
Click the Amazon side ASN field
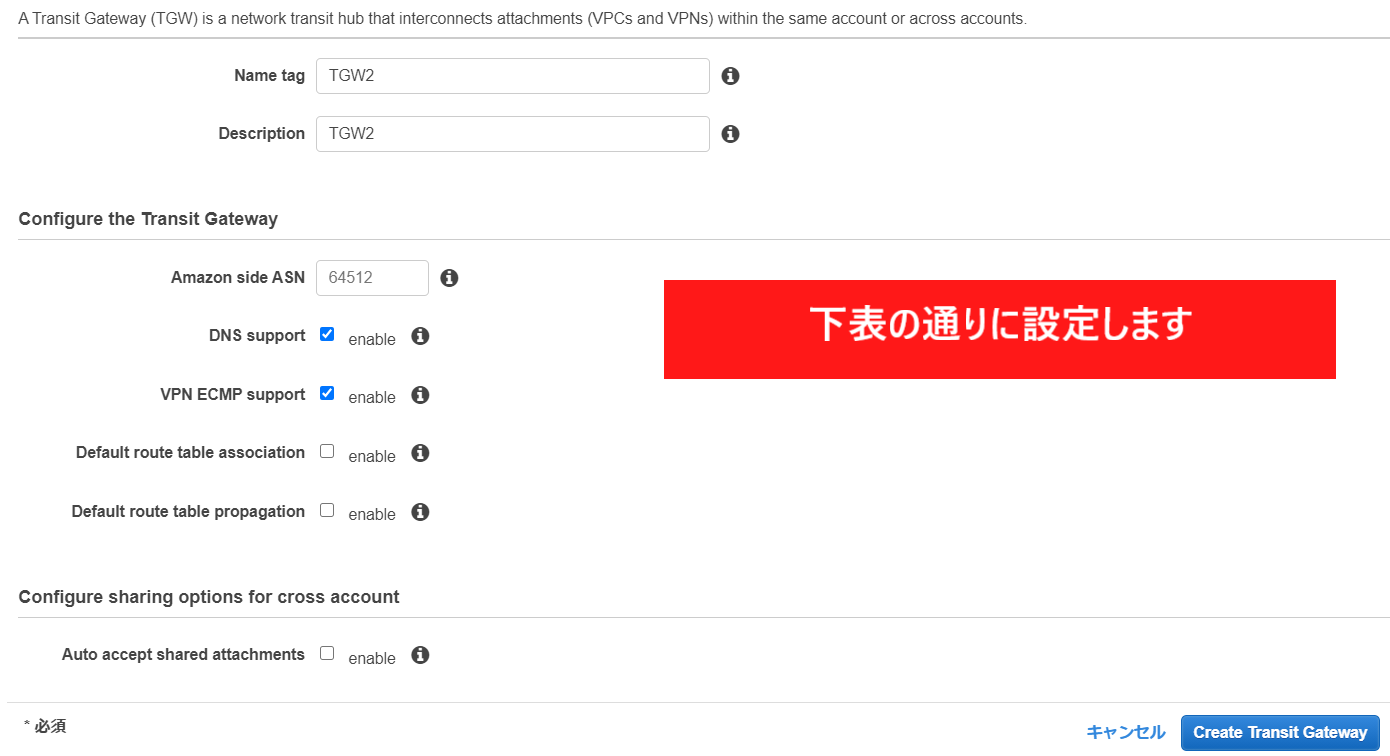click(x=372, y=278)
